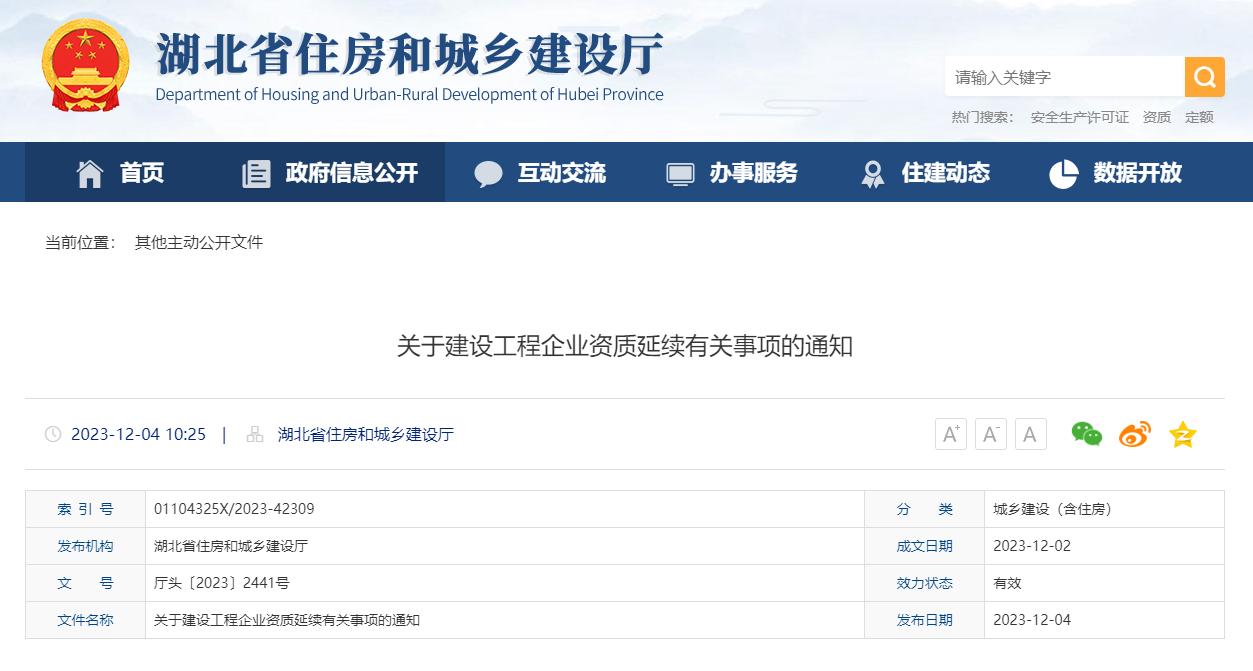Open the 首页 menu item

(142, 173)
